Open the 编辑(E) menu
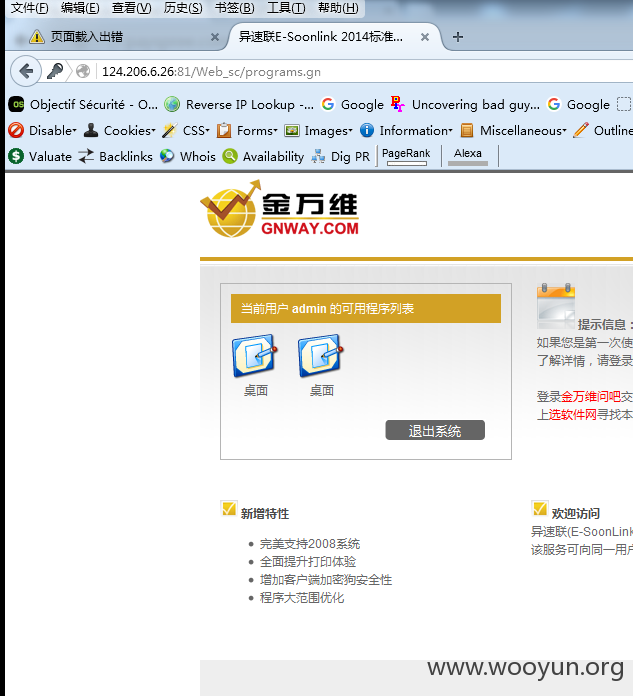 coord(80,8)
